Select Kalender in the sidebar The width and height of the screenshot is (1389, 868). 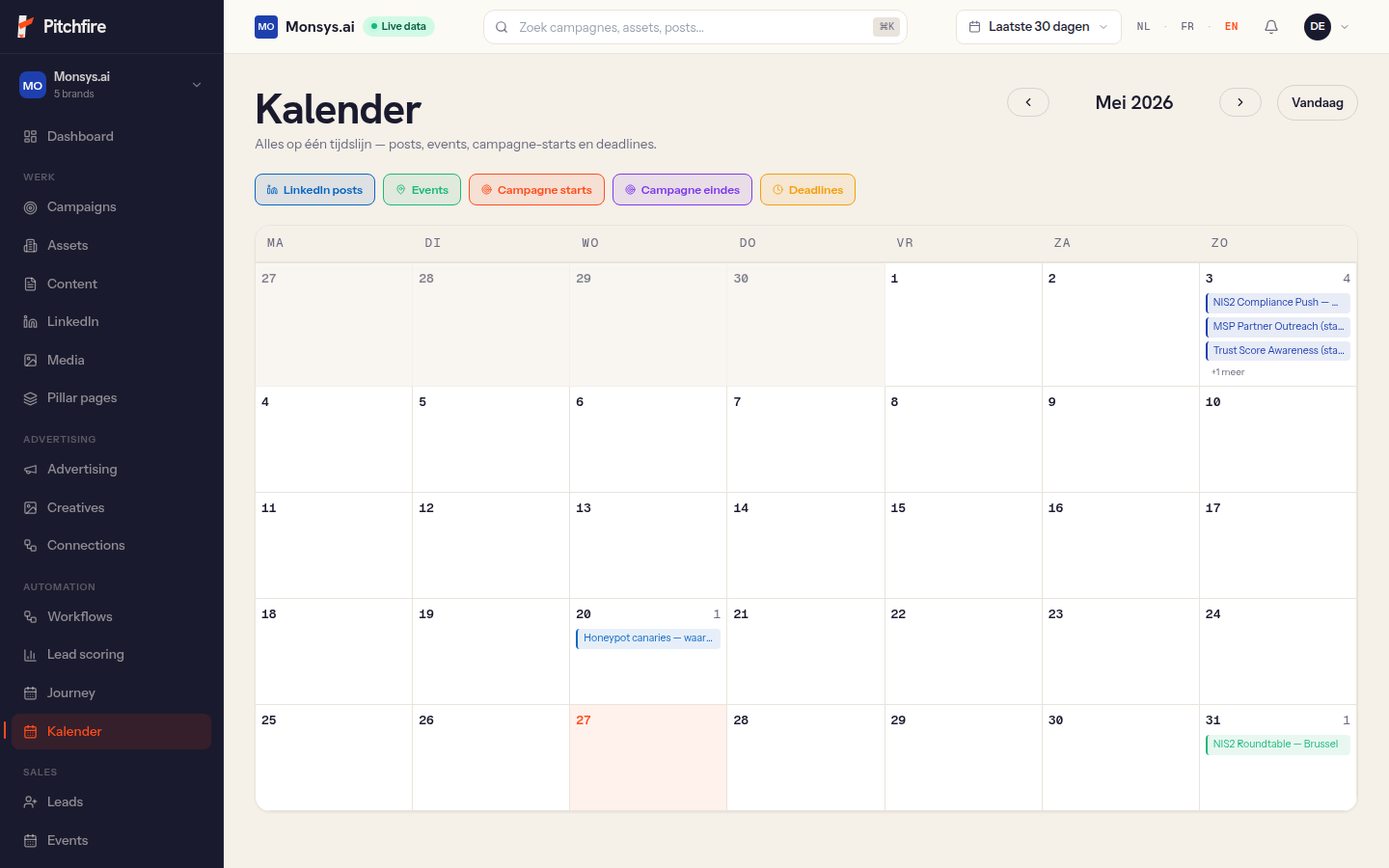[112, 731]
